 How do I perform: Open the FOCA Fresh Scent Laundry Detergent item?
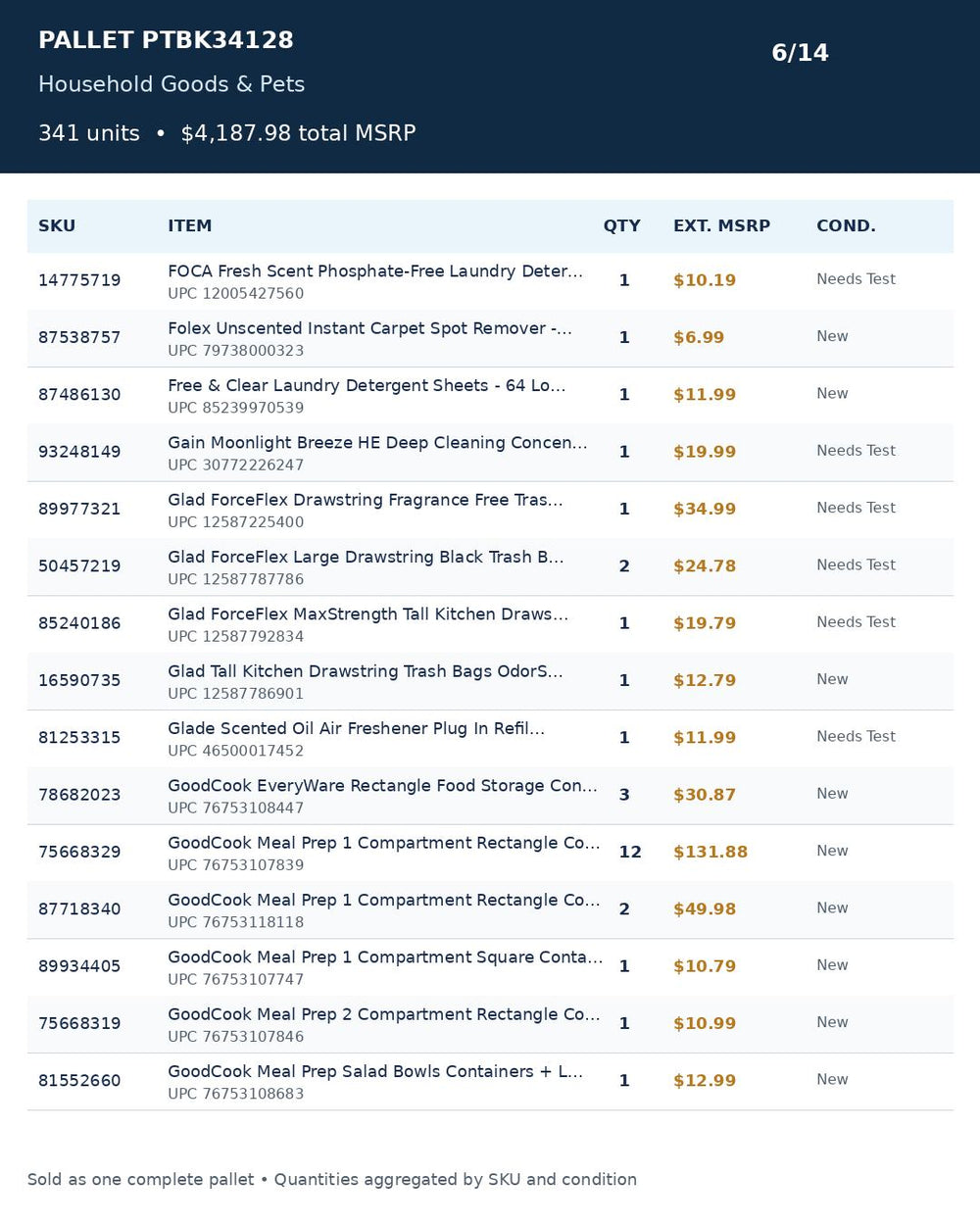tap(375, 271)
